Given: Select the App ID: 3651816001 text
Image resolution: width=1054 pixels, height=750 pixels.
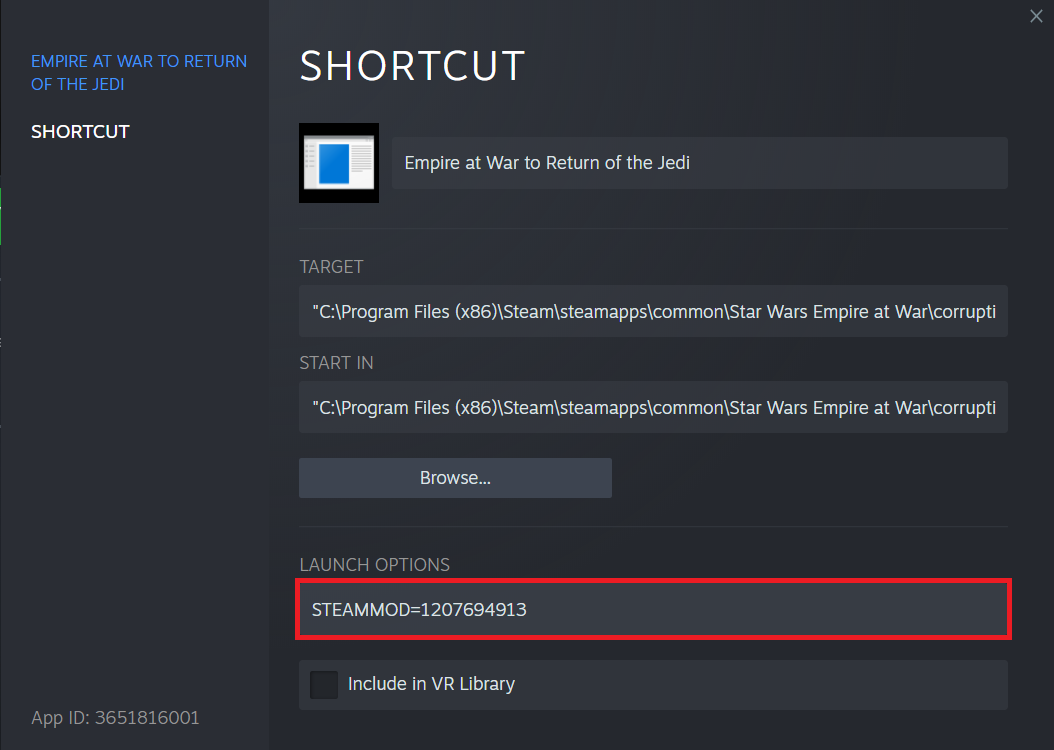Looking at the screenshot, I should click(115, 718).
